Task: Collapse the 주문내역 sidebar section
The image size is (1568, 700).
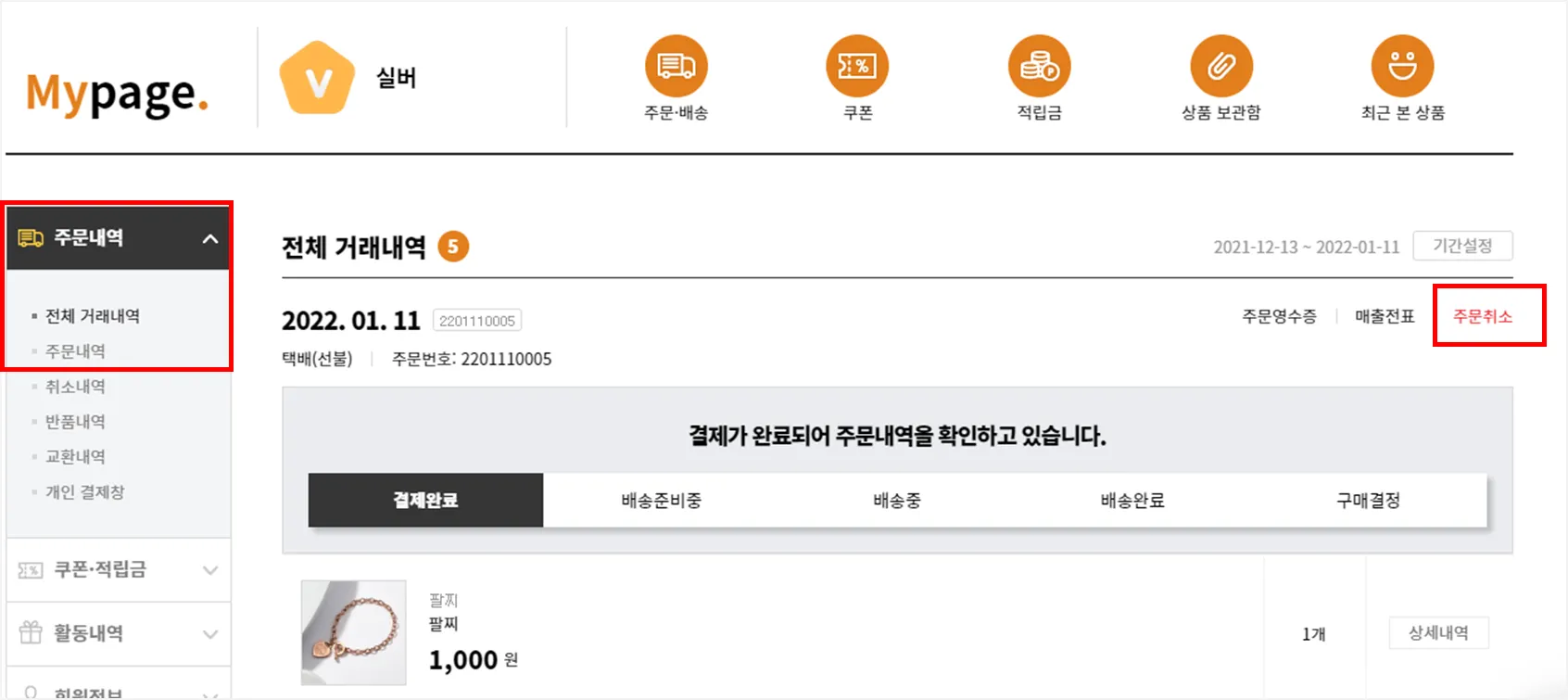Action: 210,238
